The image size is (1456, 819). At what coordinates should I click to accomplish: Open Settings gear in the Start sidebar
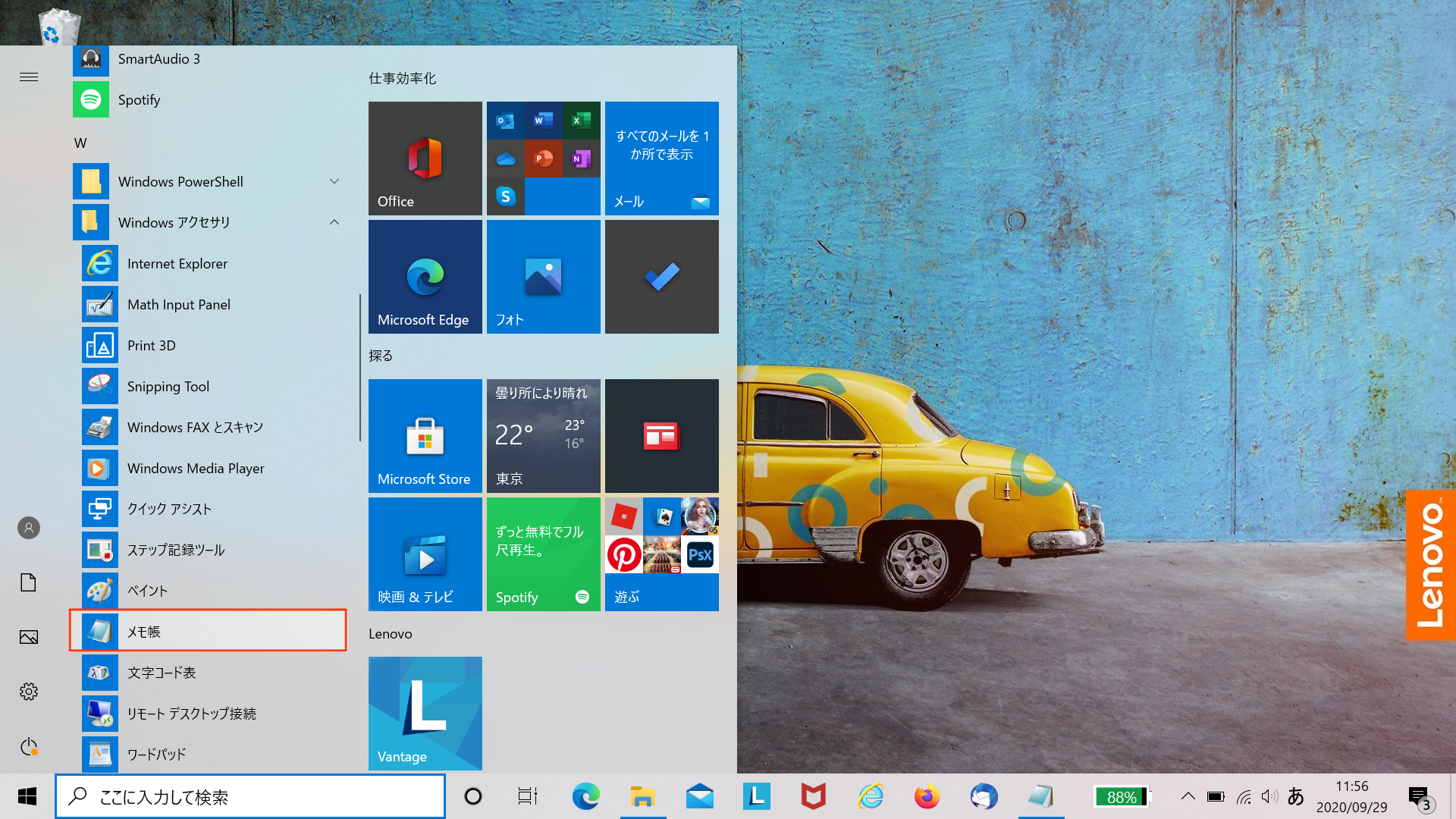click(29, 692)
